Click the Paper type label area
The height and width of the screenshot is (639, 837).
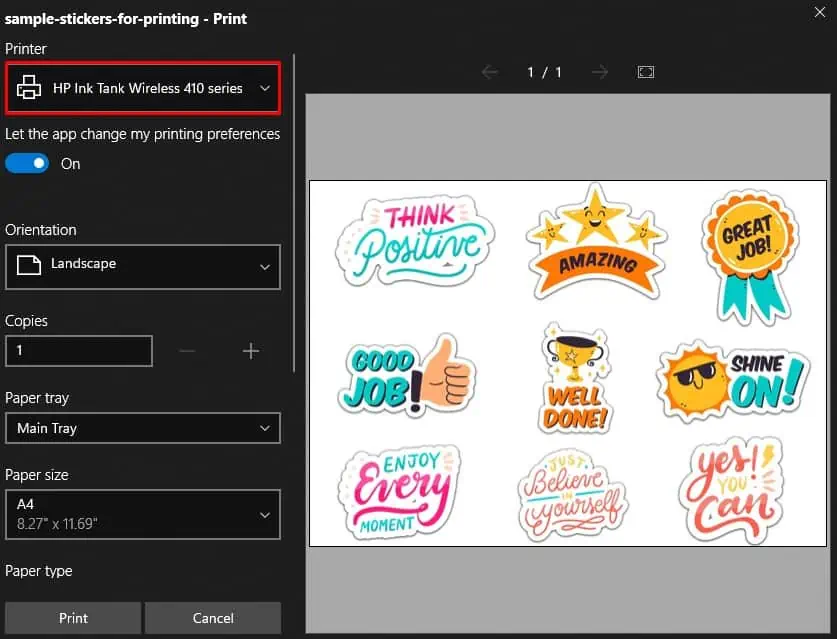(x=40, y=570)
